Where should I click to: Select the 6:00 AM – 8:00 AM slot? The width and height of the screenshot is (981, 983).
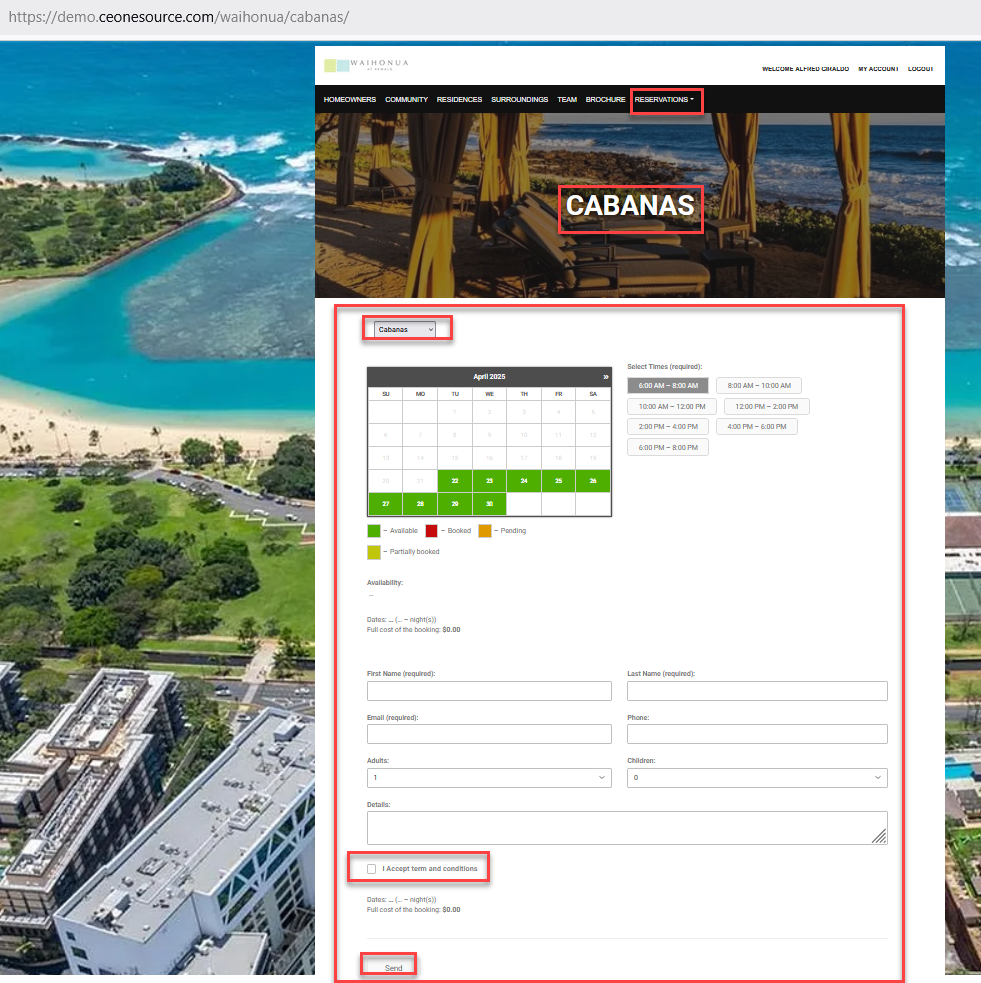click(668, 386)
